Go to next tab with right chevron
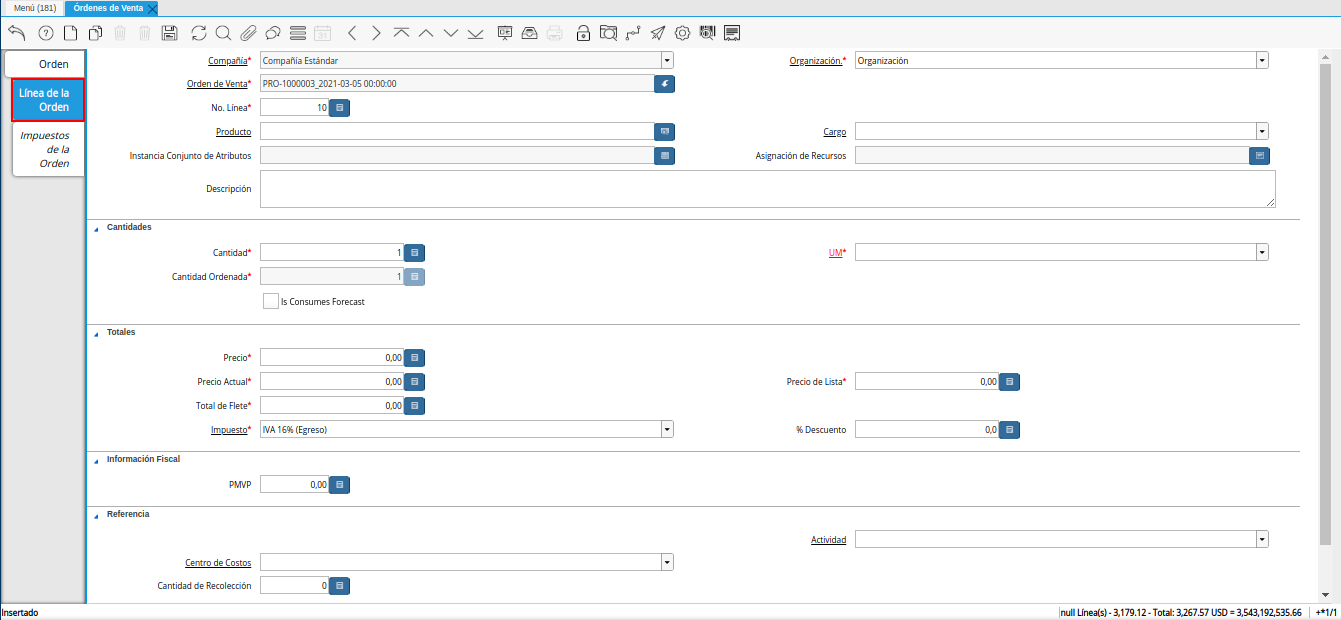Image resolution: width=1341 pixels, height=620 pixels. pyautogui.click(x=376, y=33)
